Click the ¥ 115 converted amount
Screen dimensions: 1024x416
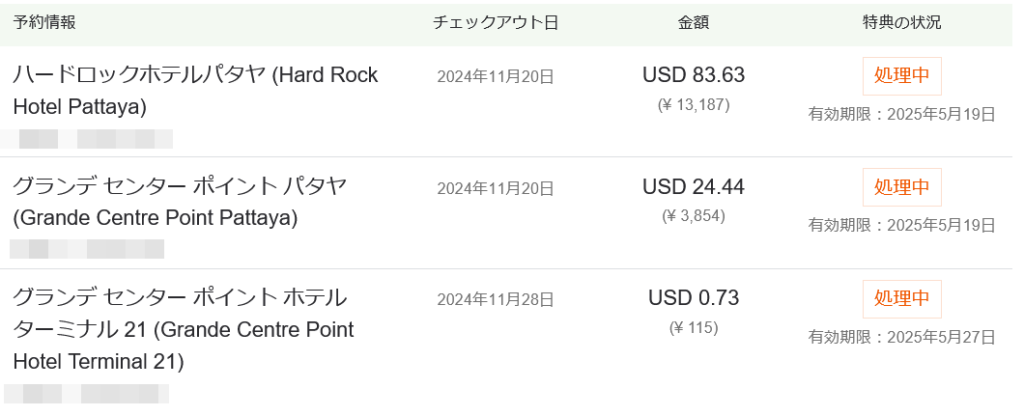click(x=693, y=327)
